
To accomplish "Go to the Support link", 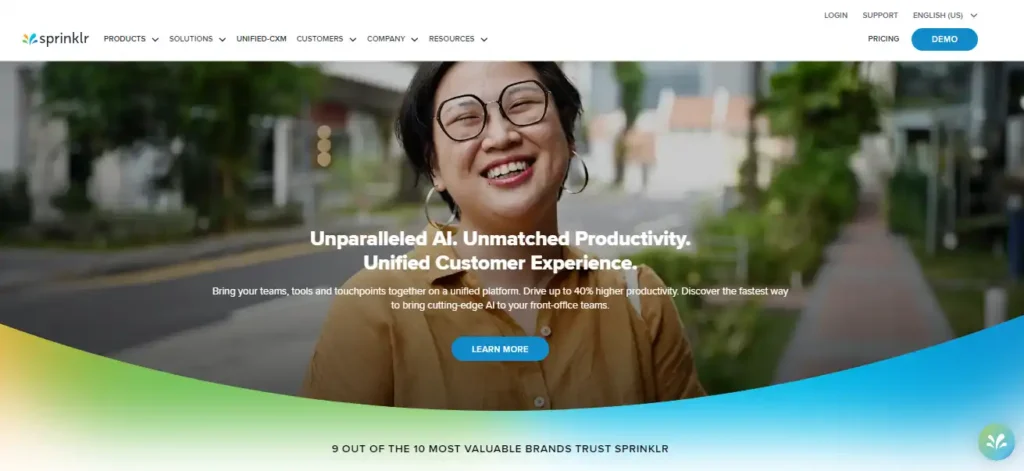I will [x=880, y=15].
